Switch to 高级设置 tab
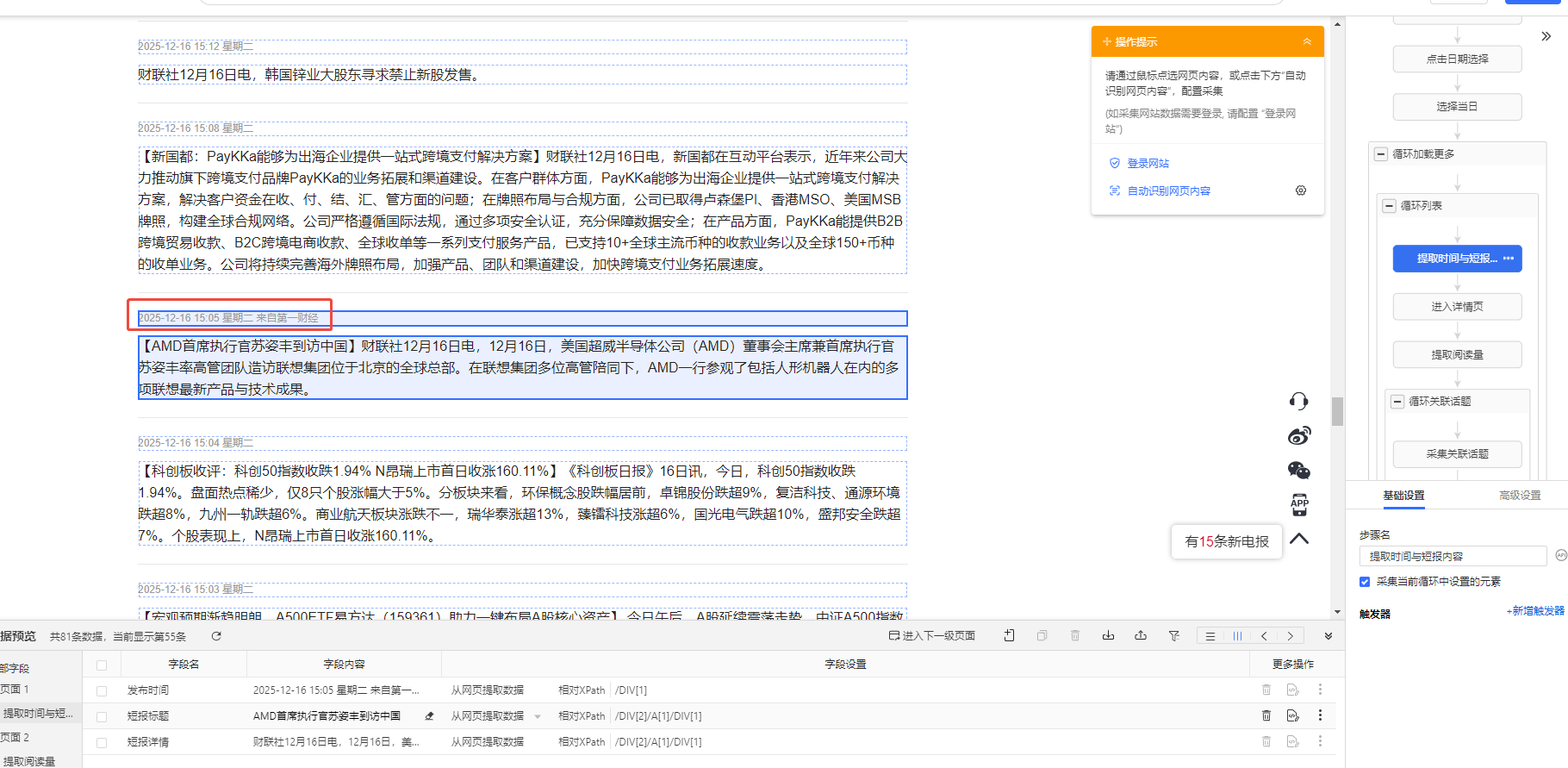The height and width of the screenshot is (768, 1568). (x=1520, y=496)
